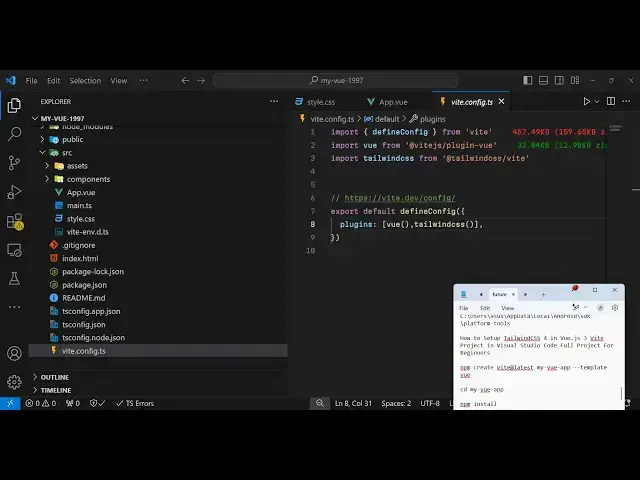The image size is (640, 480).
Task: Open run button dropdown arrow
Action: pyautogui.click(x=597, y=101)
